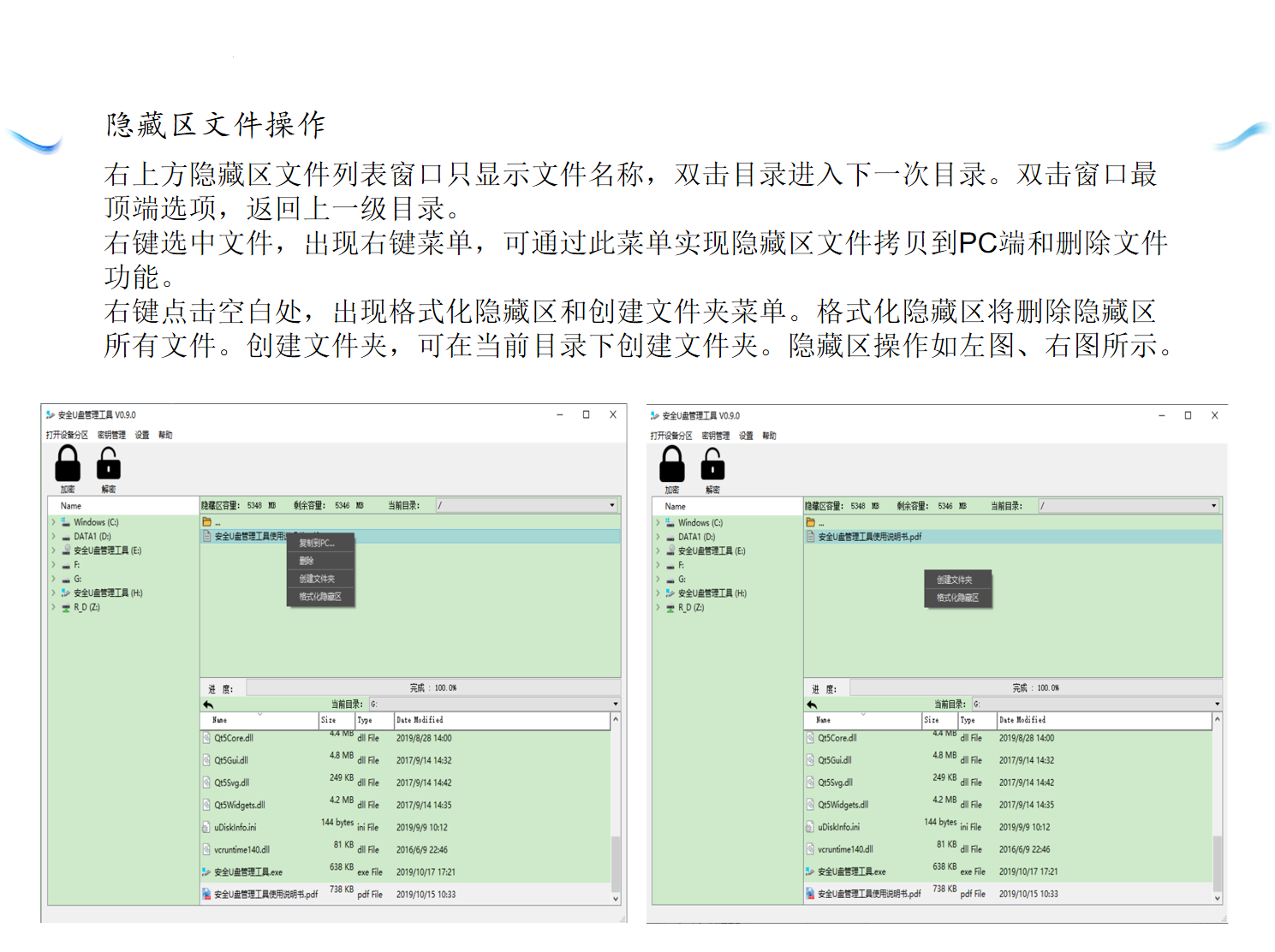Image resolution: width=1275 pixels, height=952 pixels.
Task: Open 密钥管理 menu in the left window
Action: pyautogui.click(x=111, y=435)
